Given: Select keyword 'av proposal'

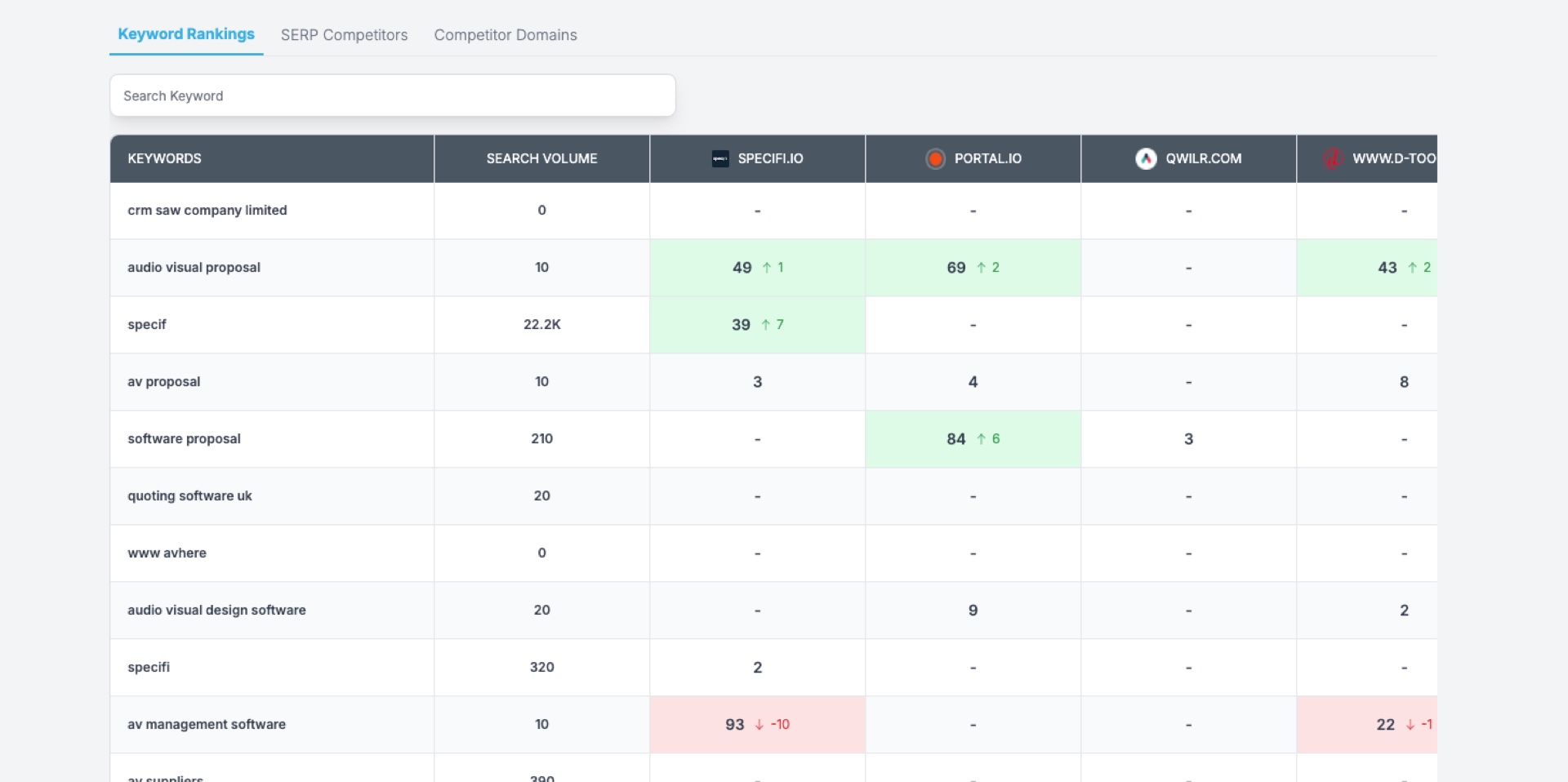Looking at the screenshot, I should click(x=163, y=381).
